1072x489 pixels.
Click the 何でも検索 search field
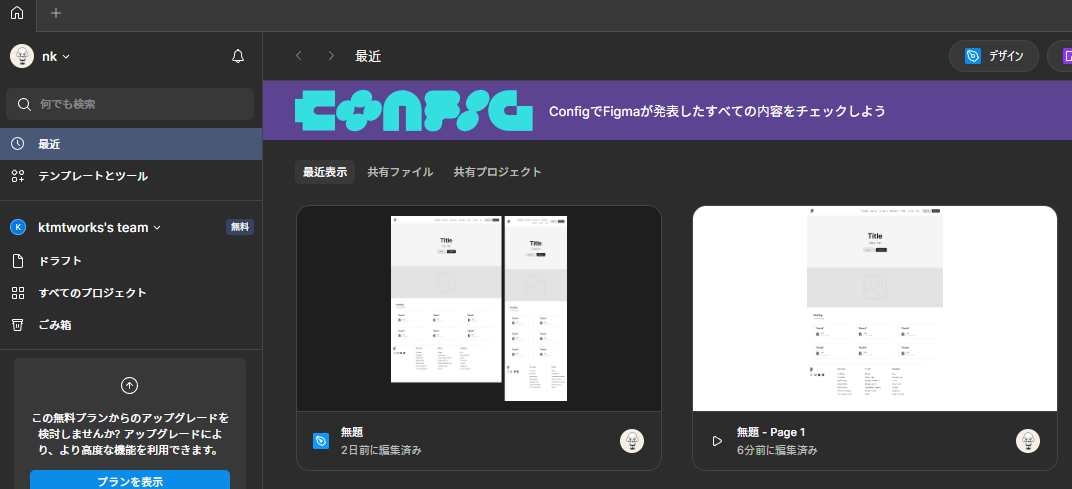tap(130, 104)
